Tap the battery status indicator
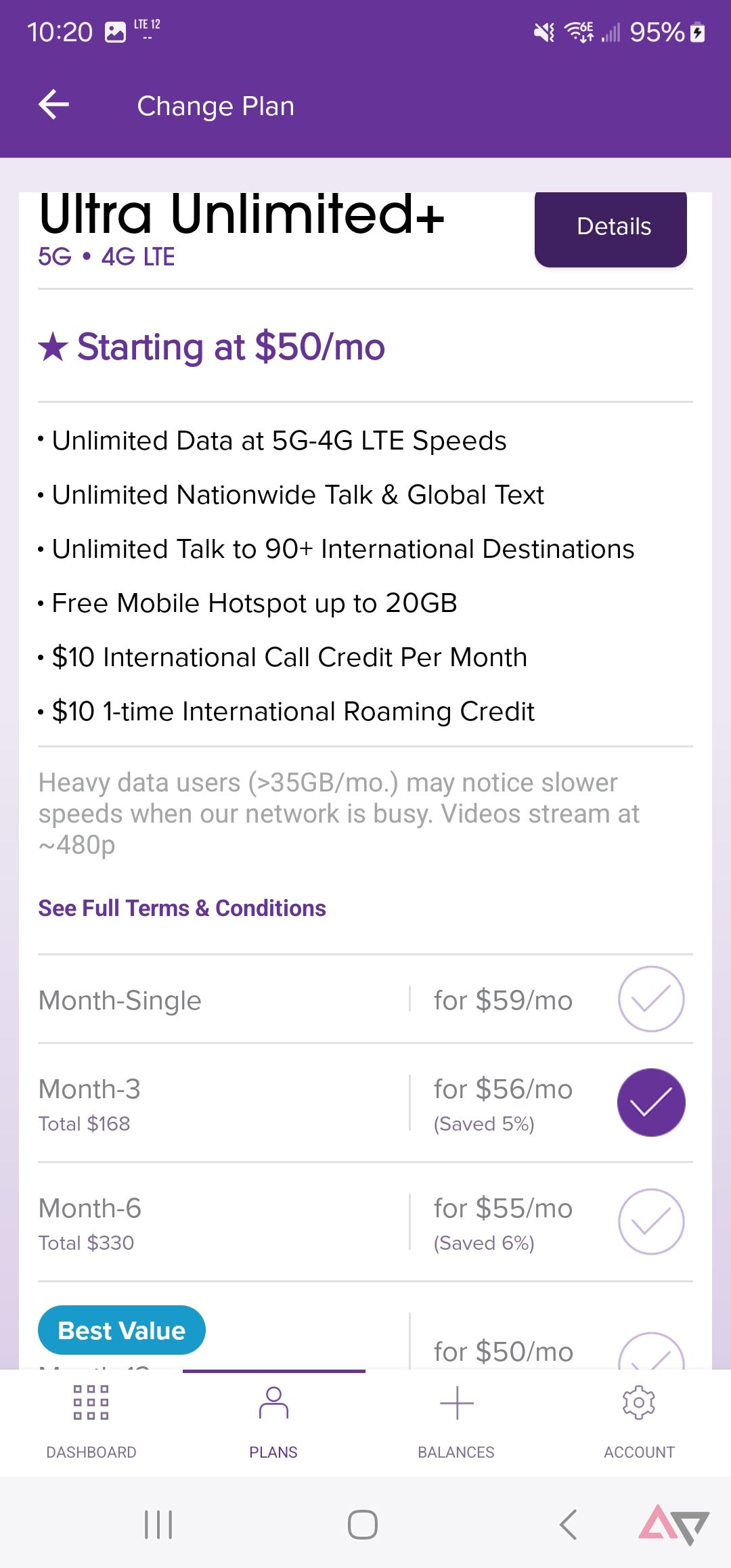 [x=698, y=32]
